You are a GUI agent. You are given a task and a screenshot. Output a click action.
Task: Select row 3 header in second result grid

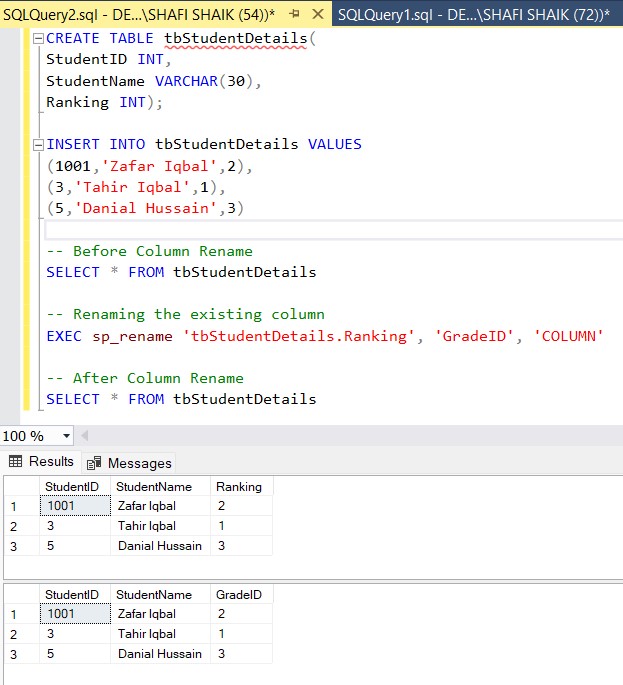click(x=22, y=654)
